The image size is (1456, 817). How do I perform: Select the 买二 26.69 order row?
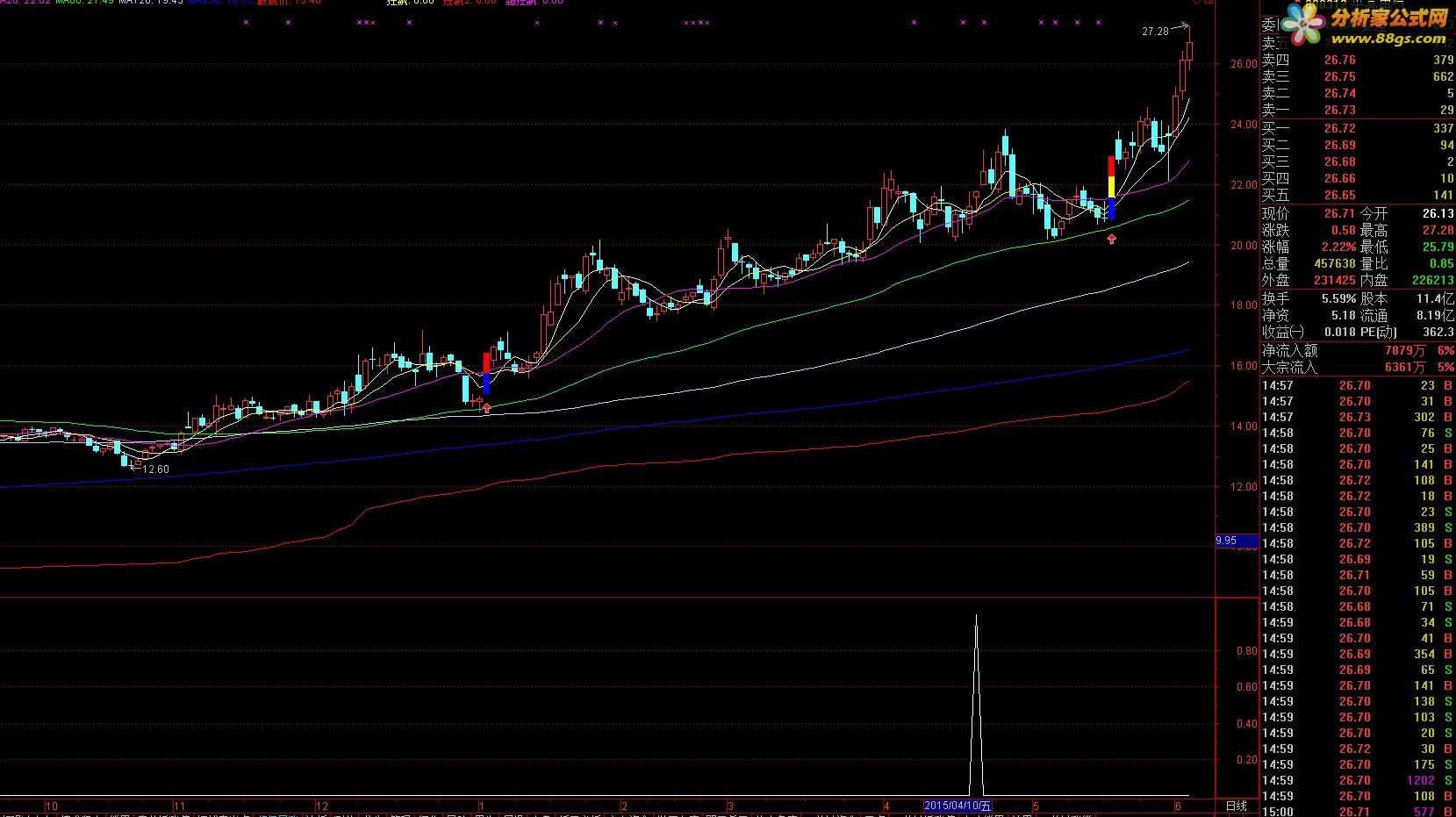coord(1358,145)
